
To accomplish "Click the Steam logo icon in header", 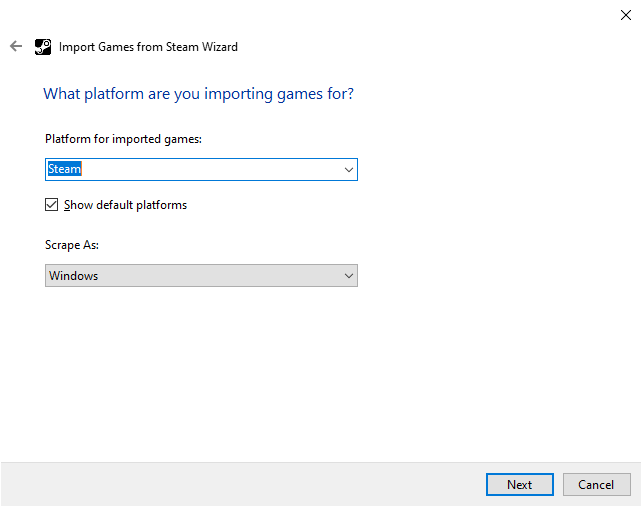I will [43, 47].
